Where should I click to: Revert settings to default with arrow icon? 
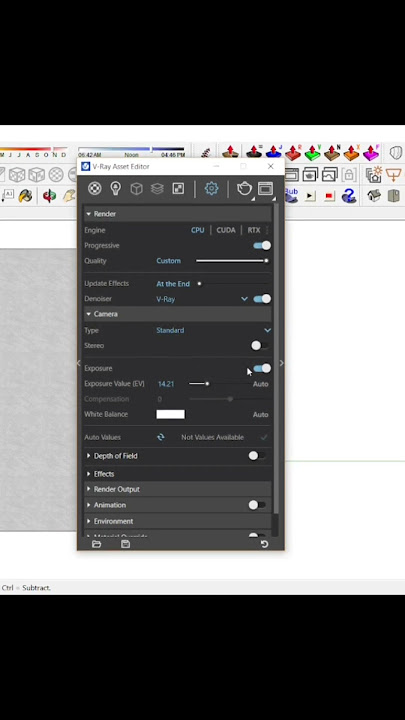coord(264,544)
